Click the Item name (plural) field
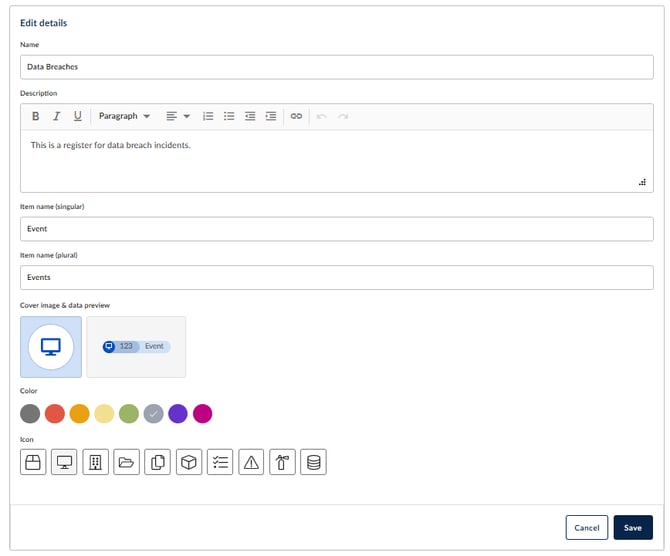The height and width of the screenshot is (556, 670). pos(337,277)
